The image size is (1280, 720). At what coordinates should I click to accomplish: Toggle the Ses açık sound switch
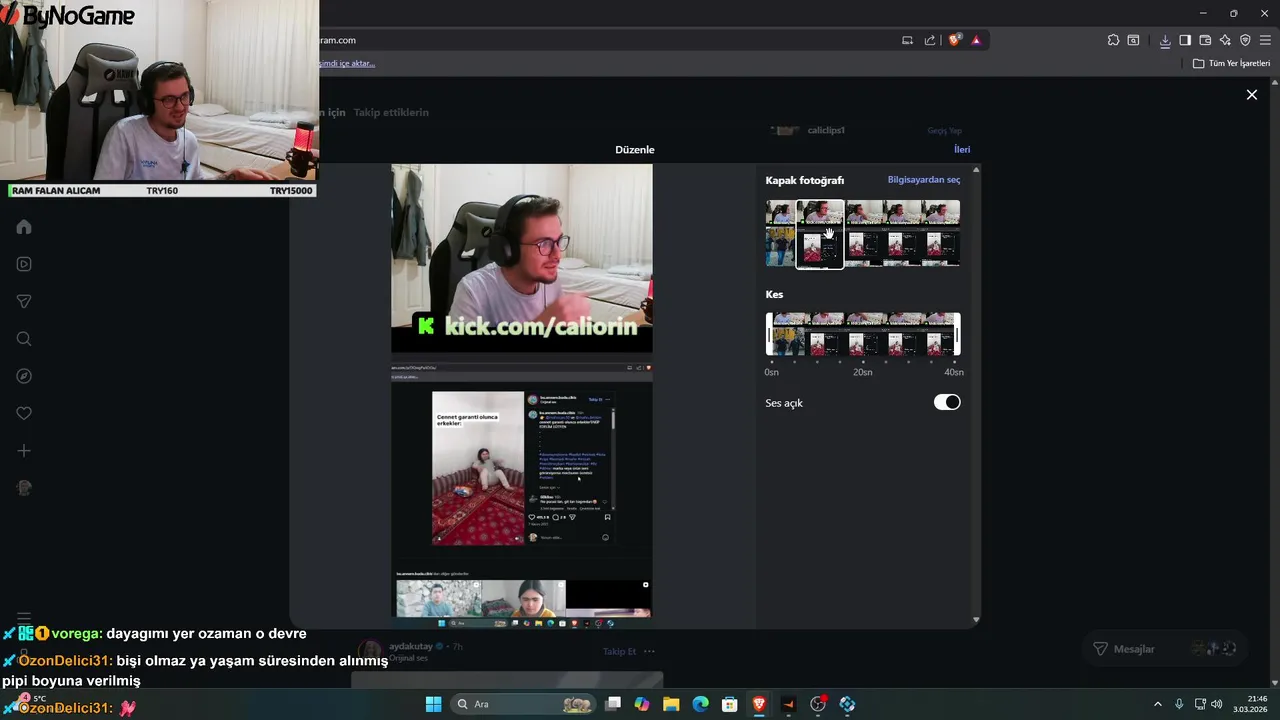(x=947, y=402)
